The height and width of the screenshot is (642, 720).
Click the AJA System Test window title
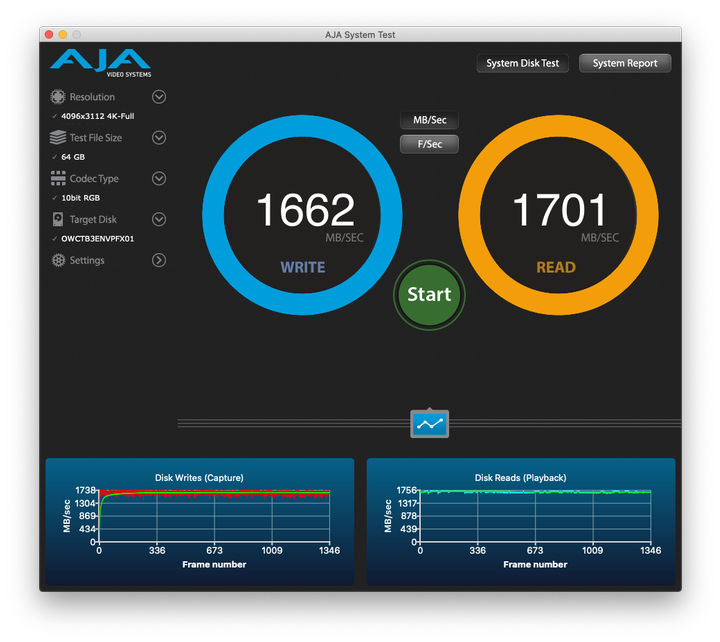click(x=360, y=35)
